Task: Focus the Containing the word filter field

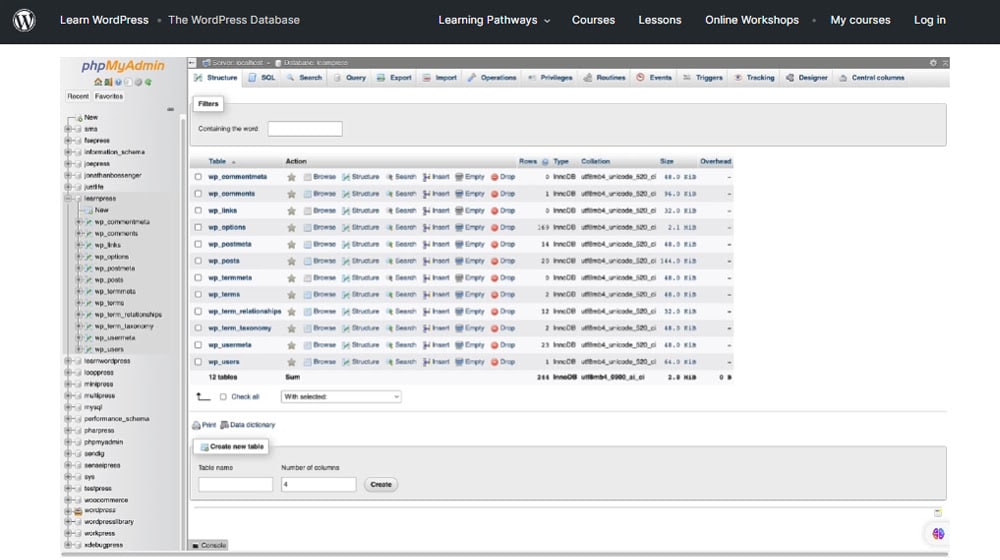Action: 305,129
